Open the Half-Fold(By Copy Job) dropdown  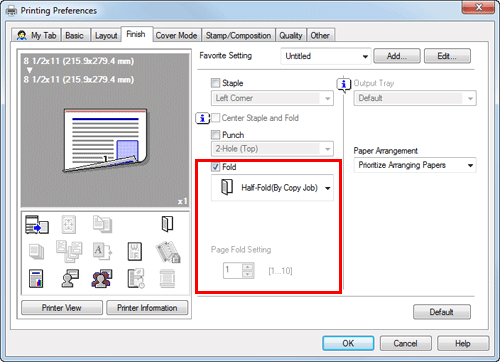pos(272,188)
